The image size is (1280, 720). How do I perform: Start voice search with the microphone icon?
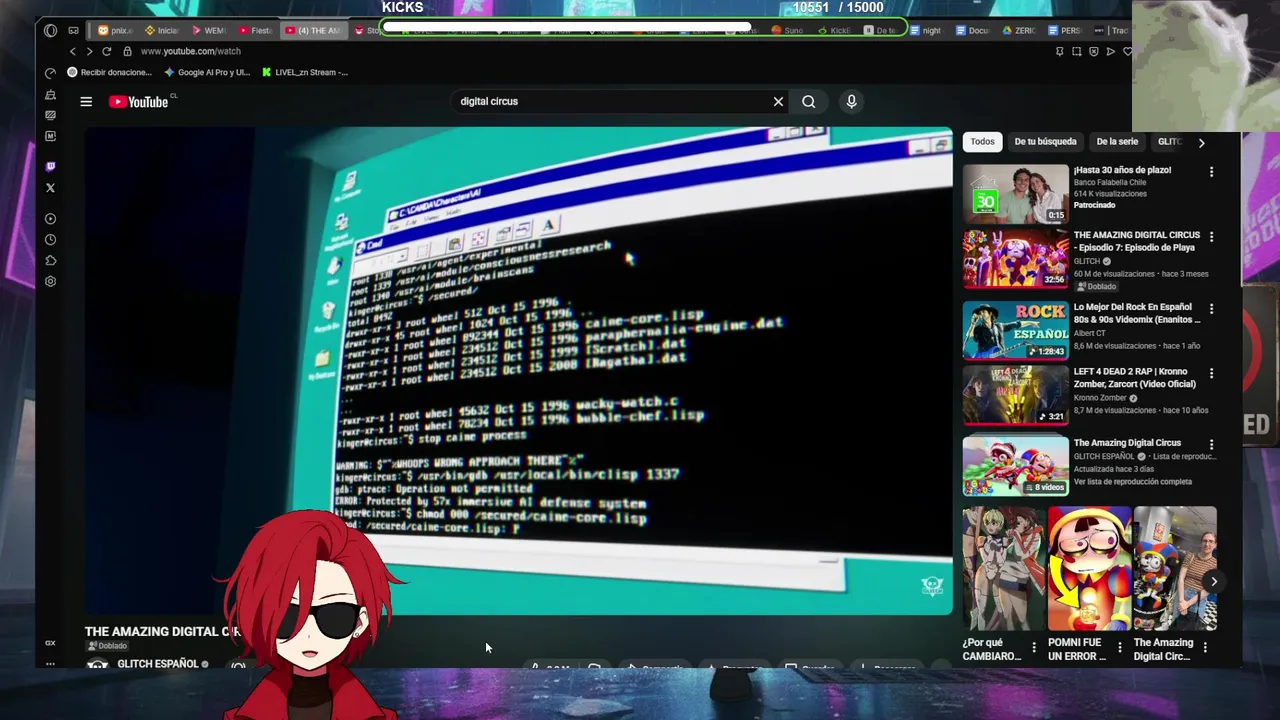(x=851, y=101)
